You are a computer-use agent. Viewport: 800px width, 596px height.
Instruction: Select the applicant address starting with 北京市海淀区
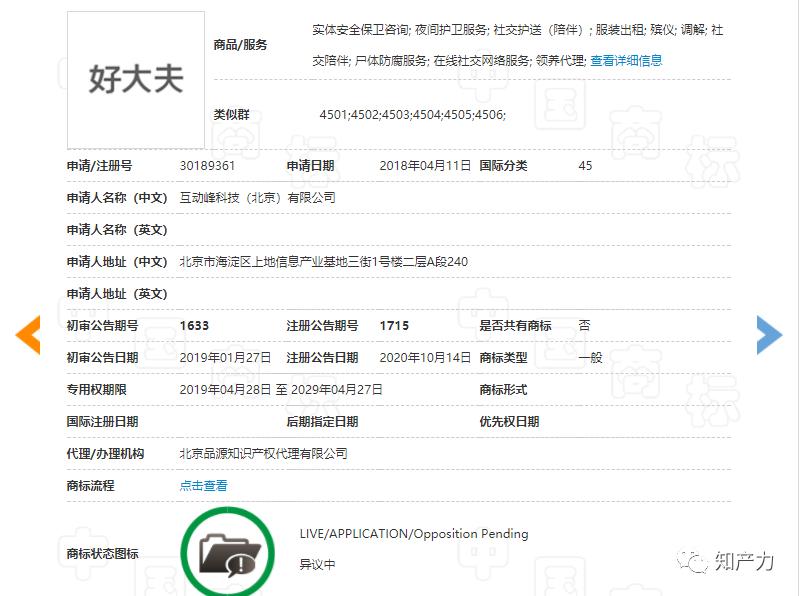[323, 262]
